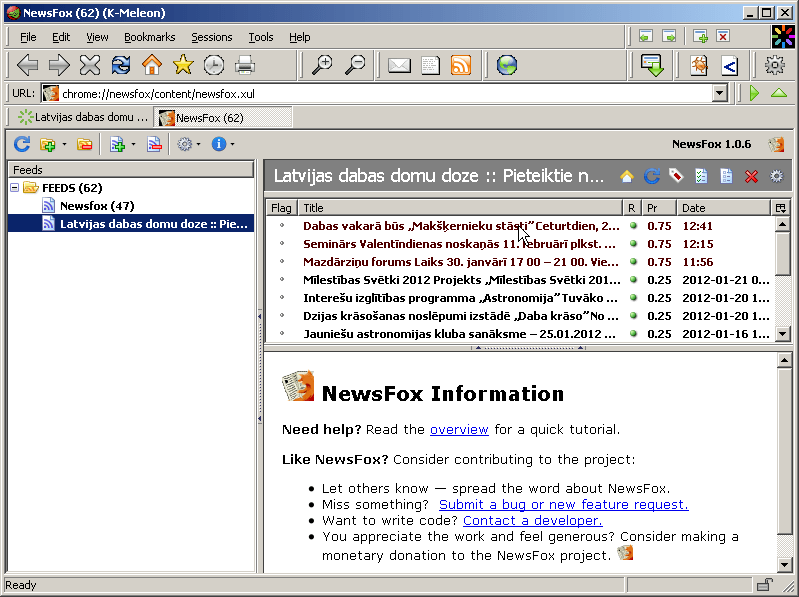The width and height of the screenshot is (799, 597).
Task: Switch to NewsFox (62) tab
Action: coord(223,117)
